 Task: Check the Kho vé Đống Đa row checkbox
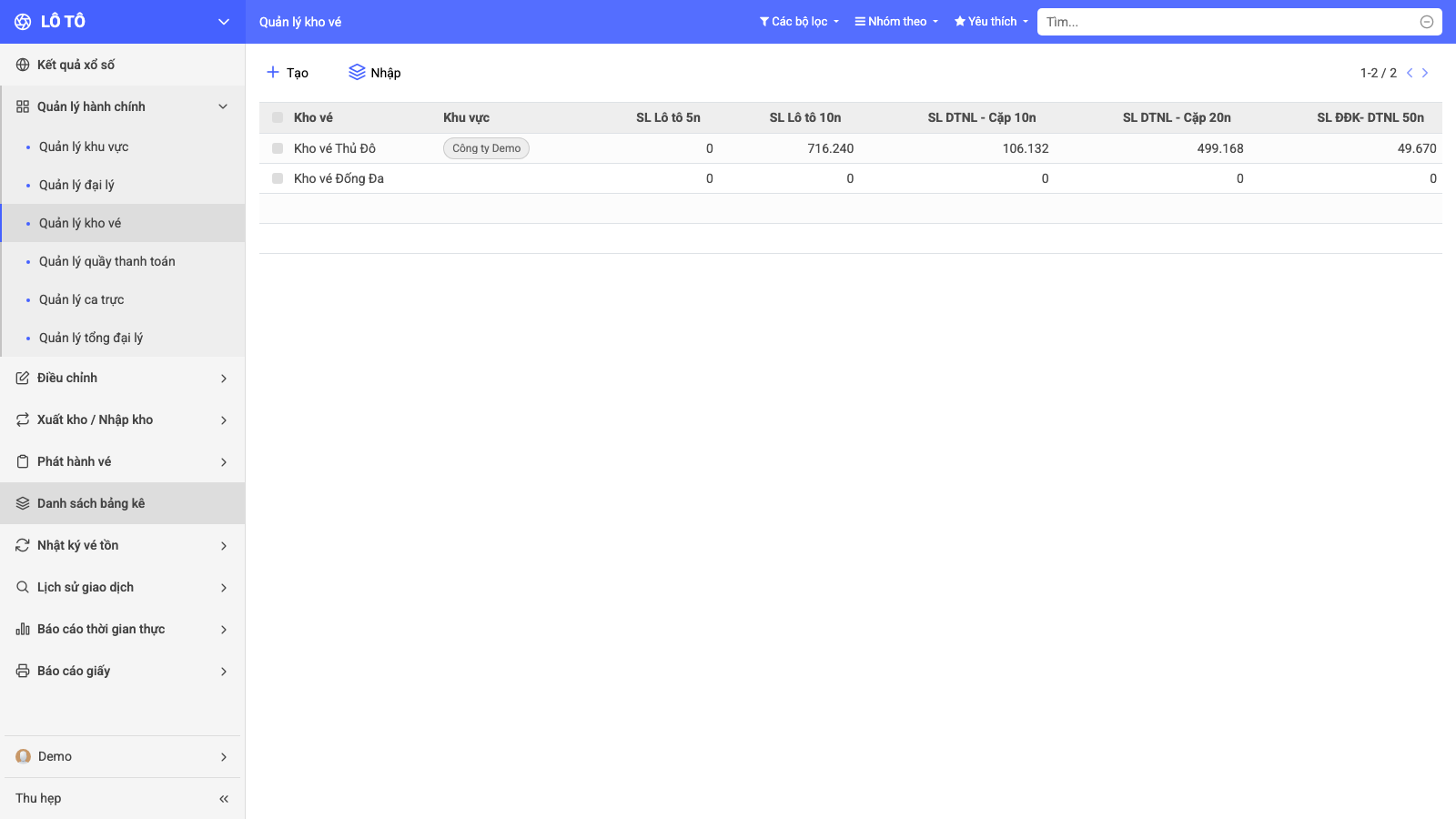click(x=278, y=178)
